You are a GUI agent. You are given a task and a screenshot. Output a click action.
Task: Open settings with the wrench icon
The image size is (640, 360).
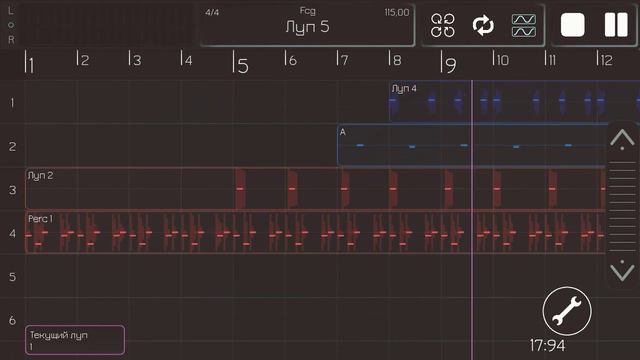coord(567,311)
